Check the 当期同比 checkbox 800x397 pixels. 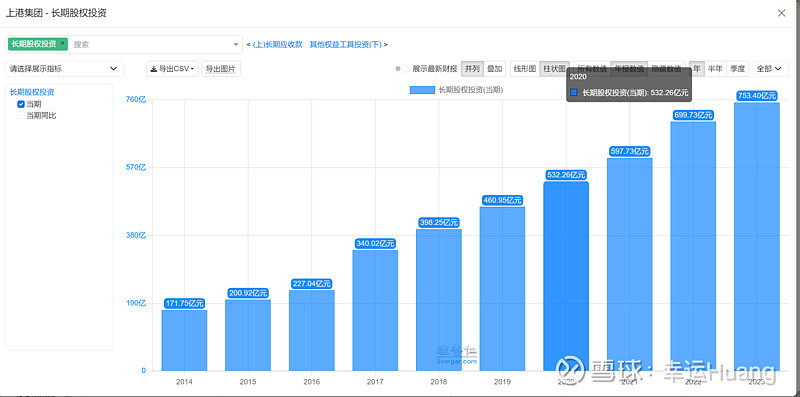coord(21,116)
